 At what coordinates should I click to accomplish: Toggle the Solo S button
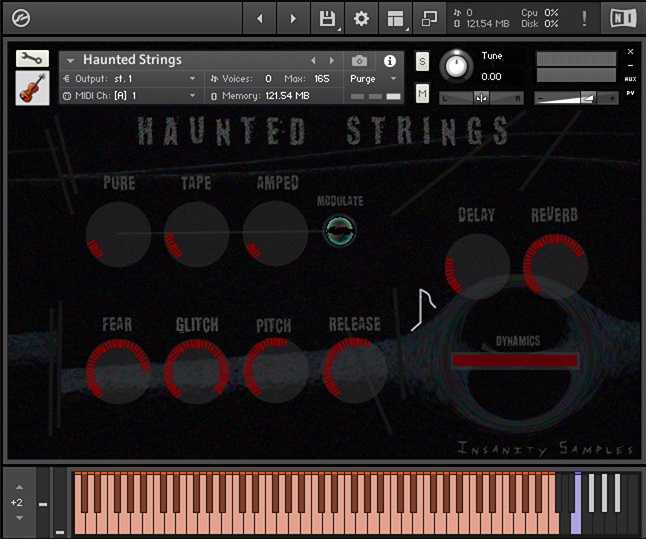coord(422,61)
